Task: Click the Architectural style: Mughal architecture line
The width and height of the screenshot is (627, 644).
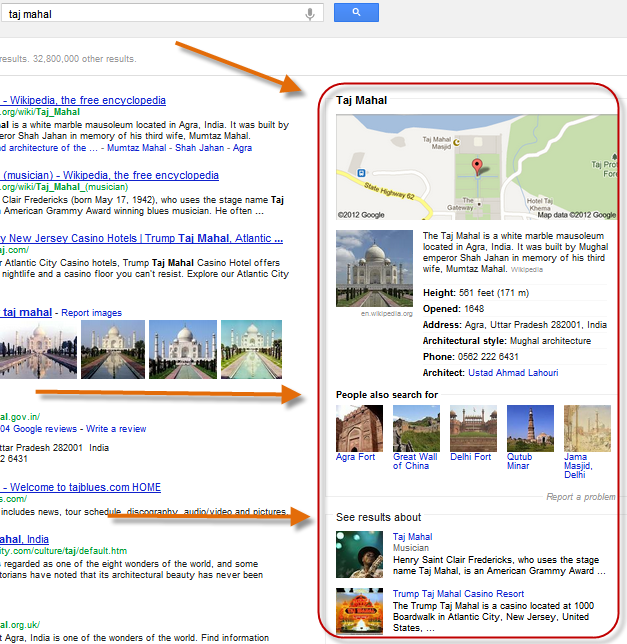Action: (x=507, y=341)
